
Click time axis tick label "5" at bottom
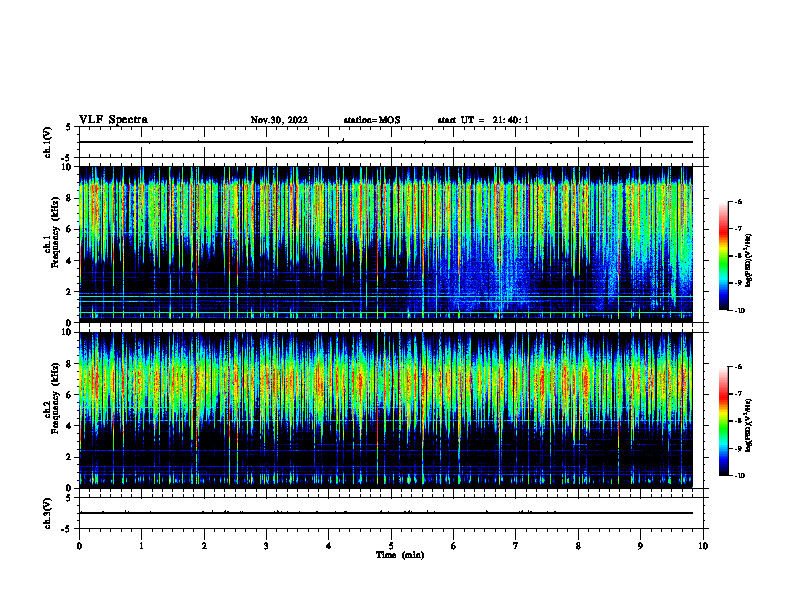tap(391, 546)
